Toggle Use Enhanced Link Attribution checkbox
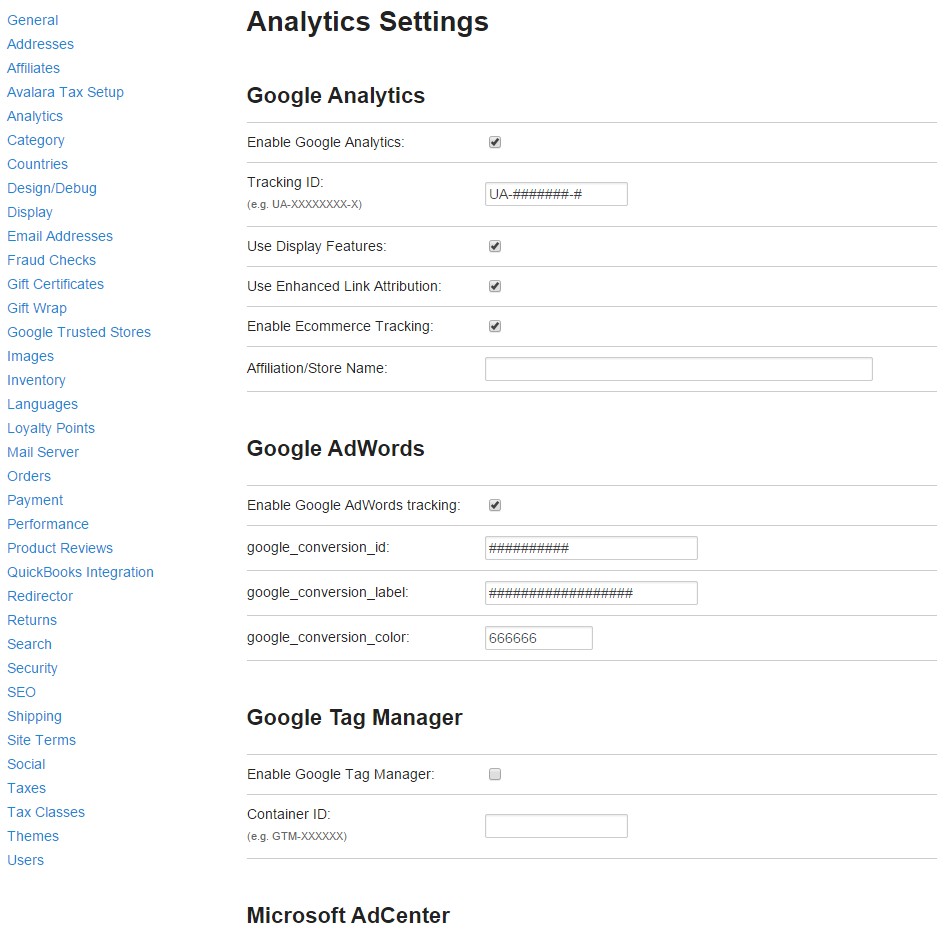 494,287
